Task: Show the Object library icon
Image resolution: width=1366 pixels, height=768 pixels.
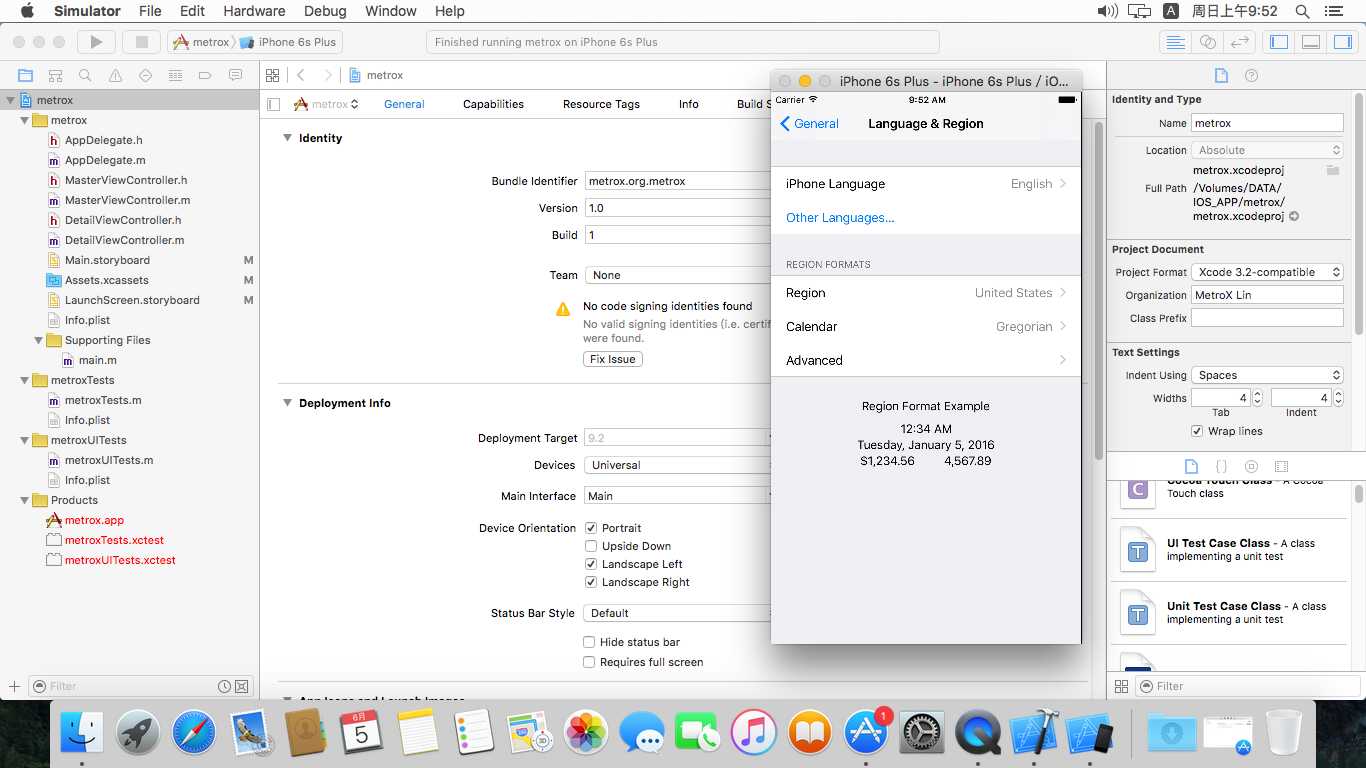Action: point(1251,466)
